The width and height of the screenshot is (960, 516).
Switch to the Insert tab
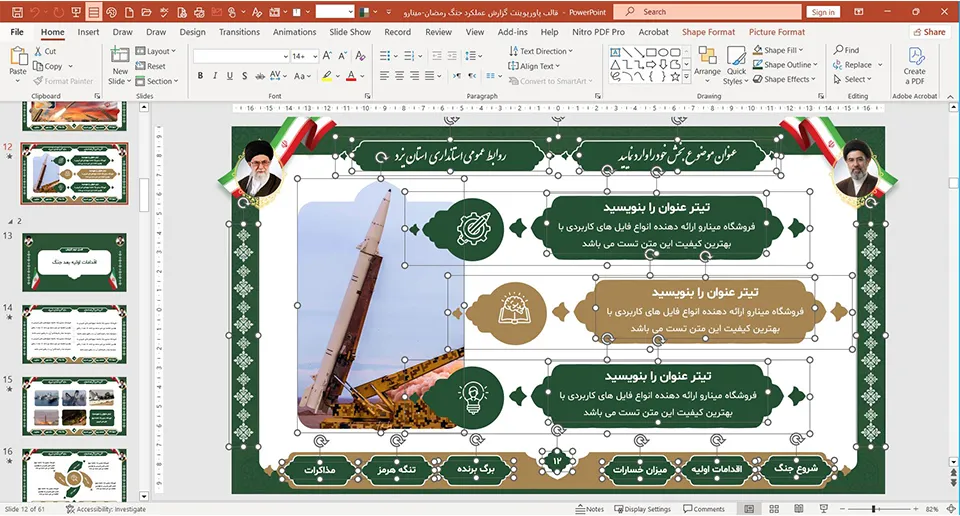click(88, 32)
